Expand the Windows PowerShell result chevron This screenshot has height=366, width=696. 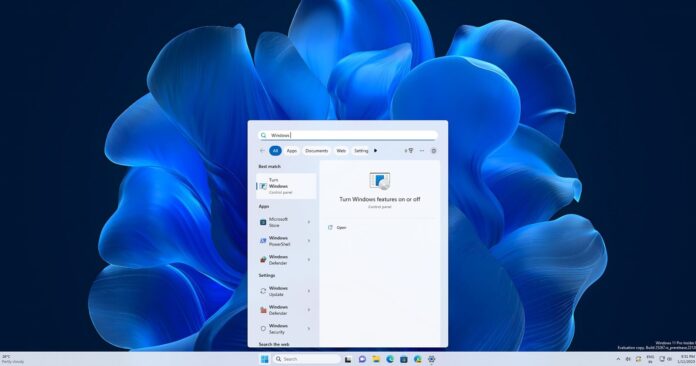[309, 241]
